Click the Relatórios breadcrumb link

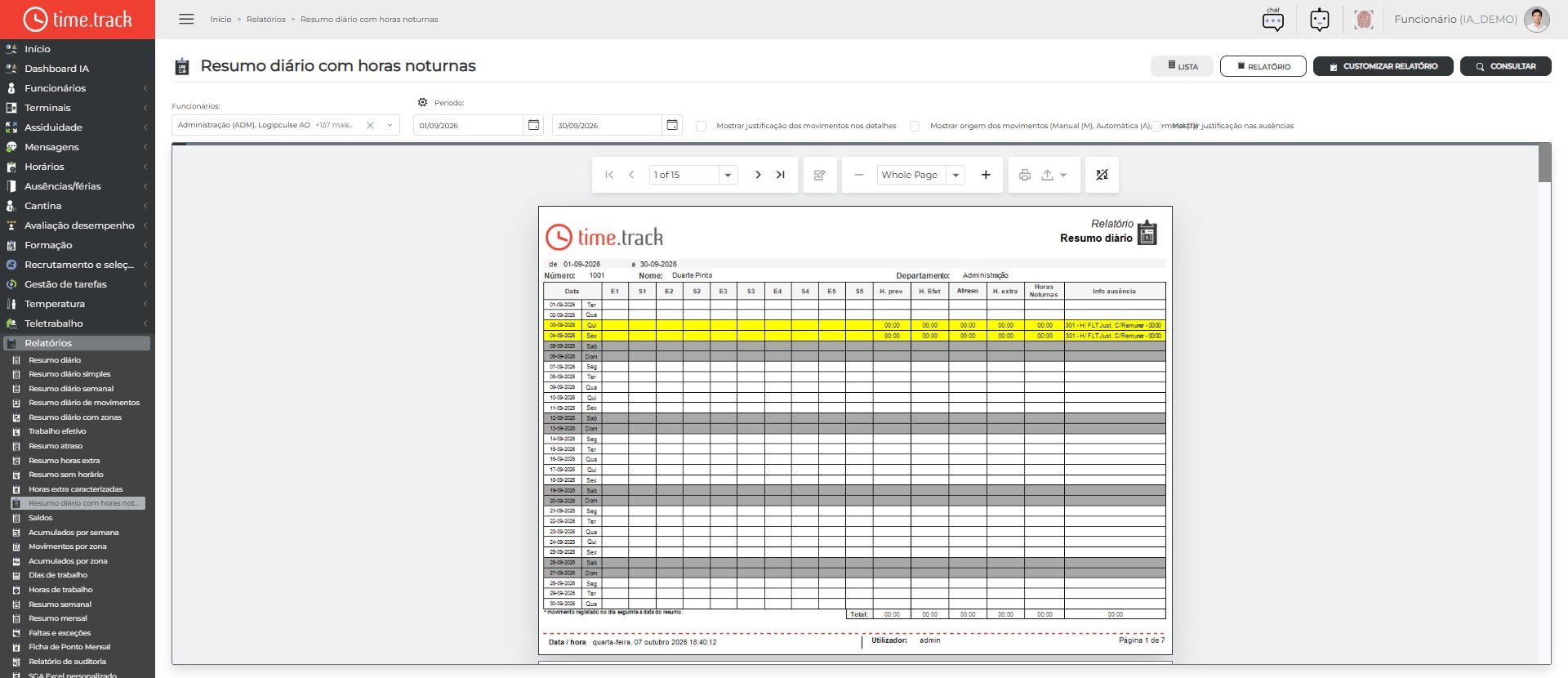point(266,20)
